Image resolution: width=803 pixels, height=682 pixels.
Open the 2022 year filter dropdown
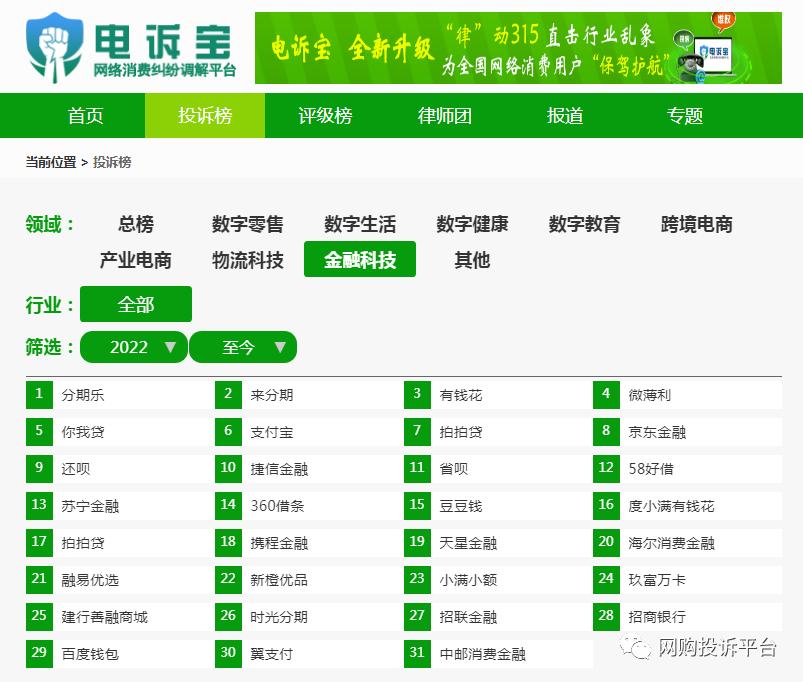[133, 347]
